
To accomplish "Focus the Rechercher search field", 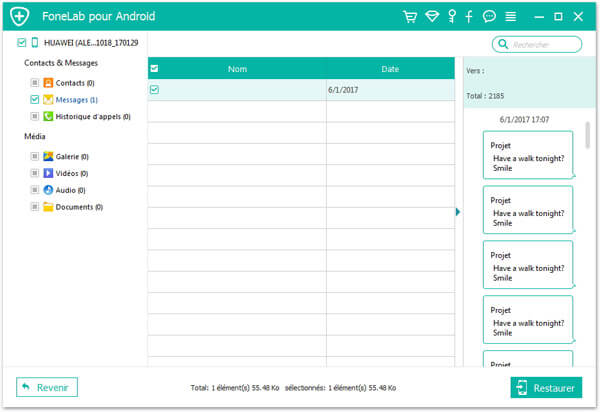I will click(537, 44).
